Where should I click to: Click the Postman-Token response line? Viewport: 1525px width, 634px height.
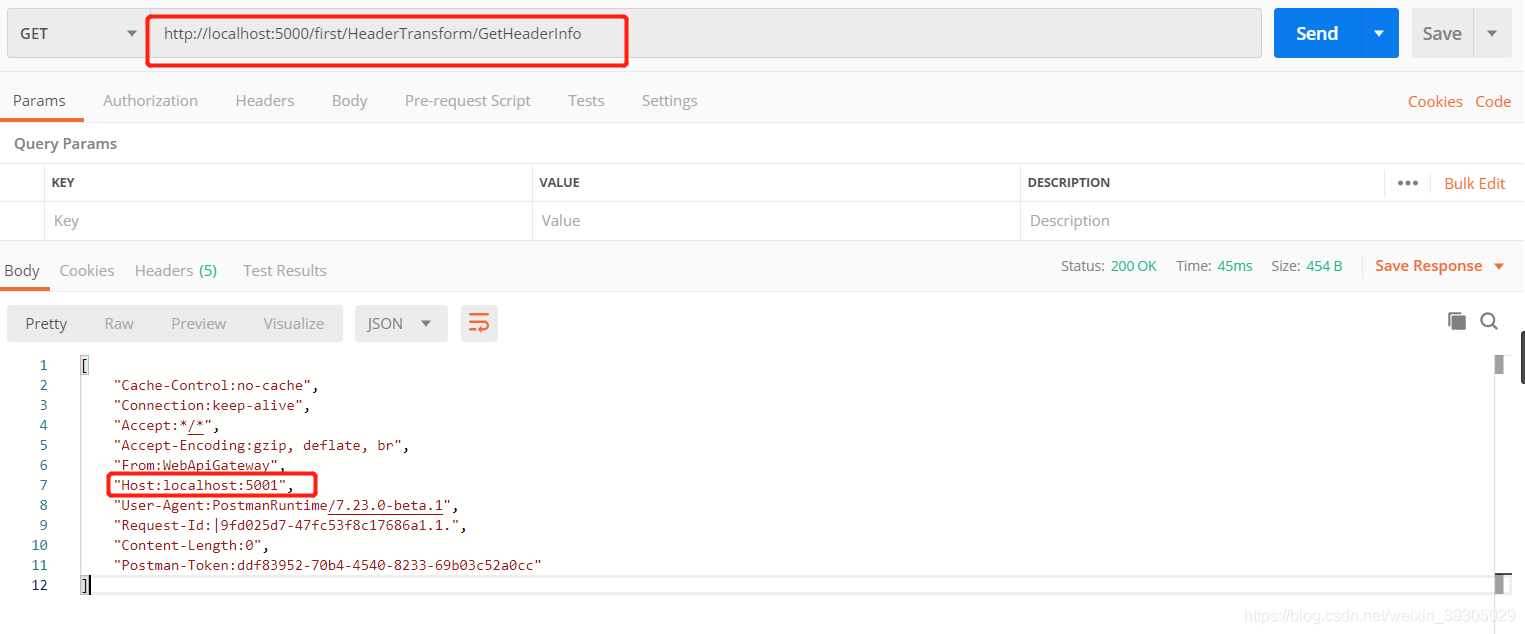(327, 565)
